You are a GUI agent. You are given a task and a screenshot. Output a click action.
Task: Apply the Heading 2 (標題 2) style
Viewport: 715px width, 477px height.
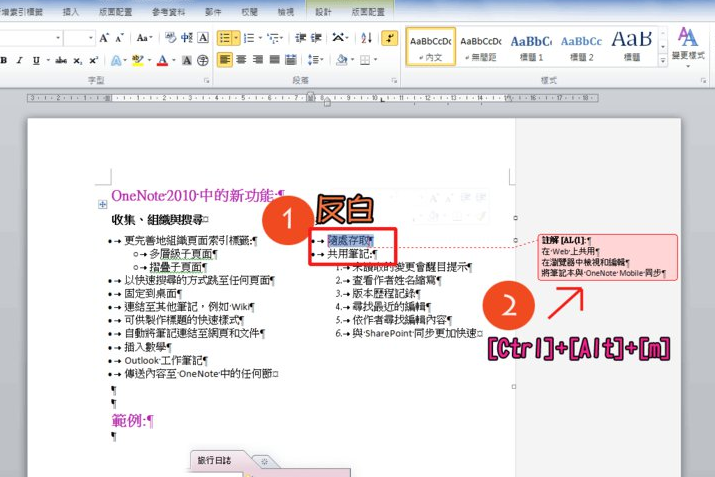pos(581,47)
